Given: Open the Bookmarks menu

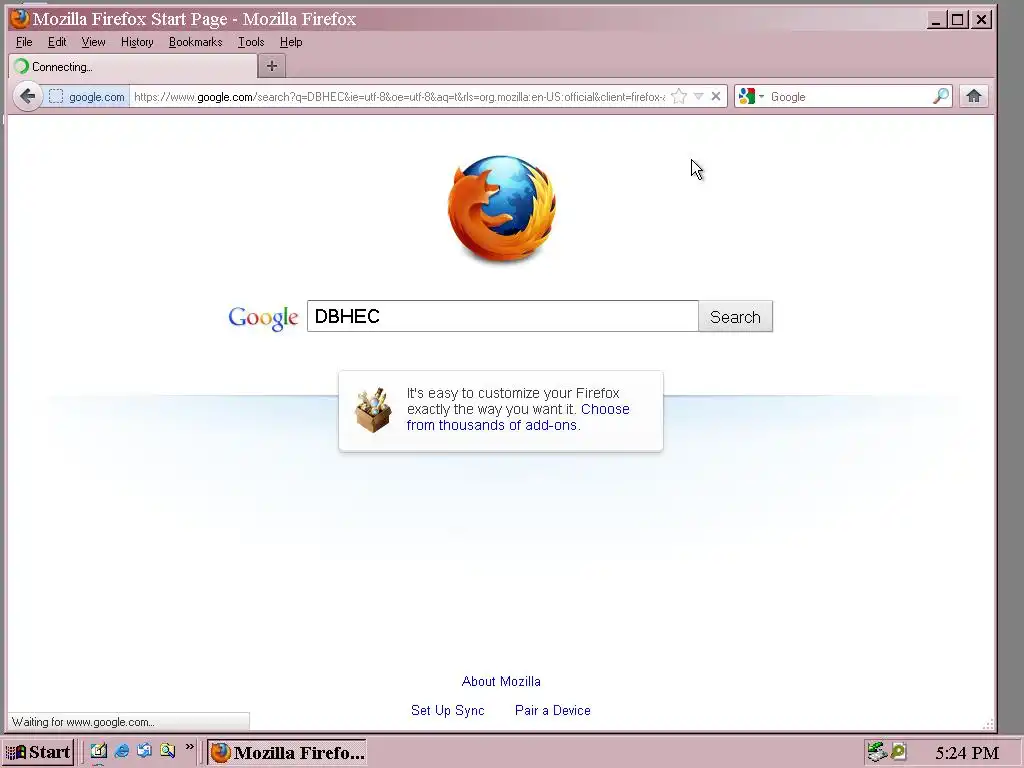Looking at the screenshot, I should point(195,42).
